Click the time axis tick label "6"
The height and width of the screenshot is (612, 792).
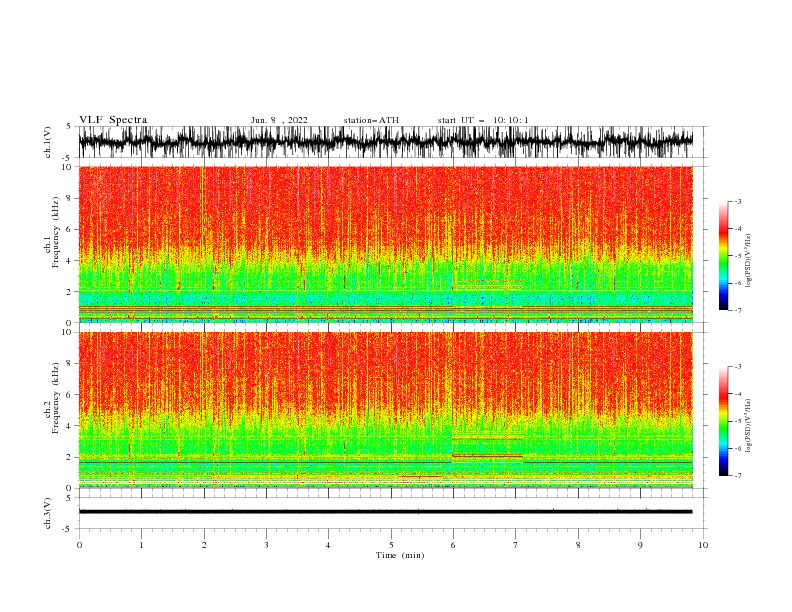pos(453,545)
